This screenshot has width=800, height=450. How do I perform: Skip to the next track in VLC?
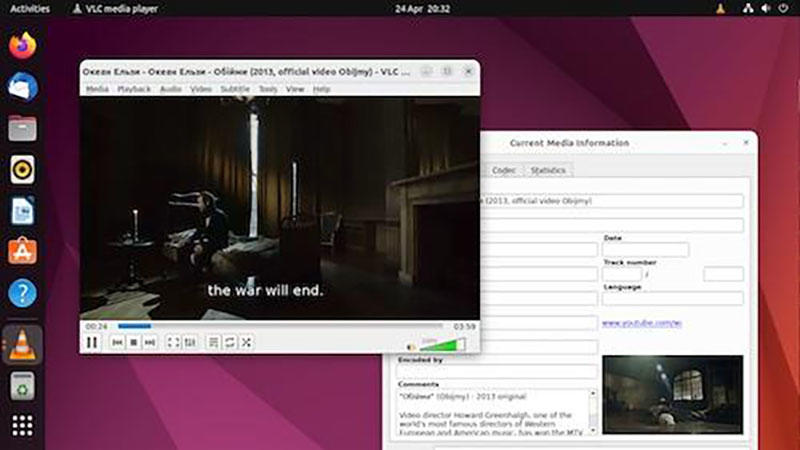[149, 342]
